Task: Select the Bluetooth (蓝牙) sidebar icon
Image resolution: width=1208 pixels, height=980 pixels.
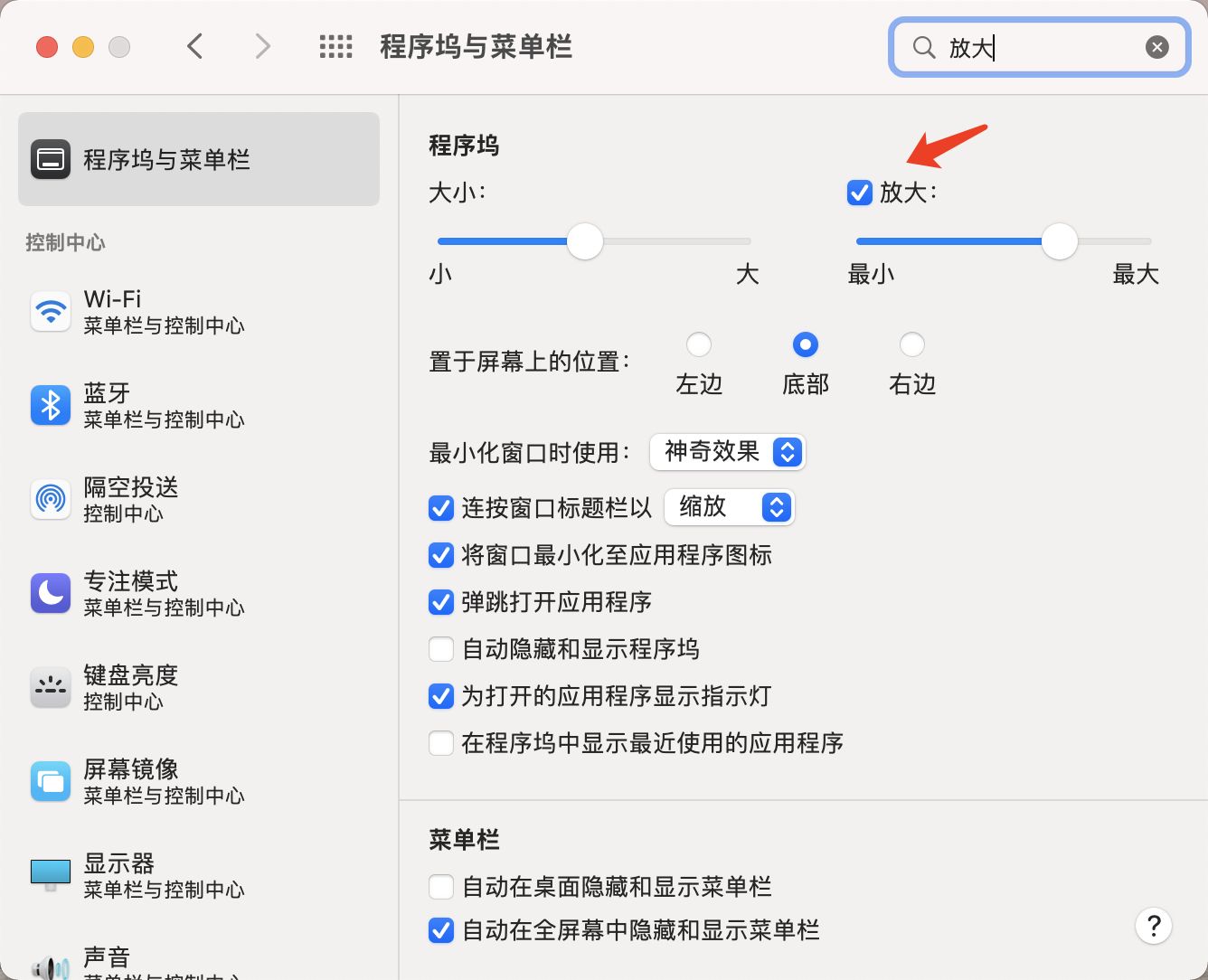Action: click(x=51, y=406)
